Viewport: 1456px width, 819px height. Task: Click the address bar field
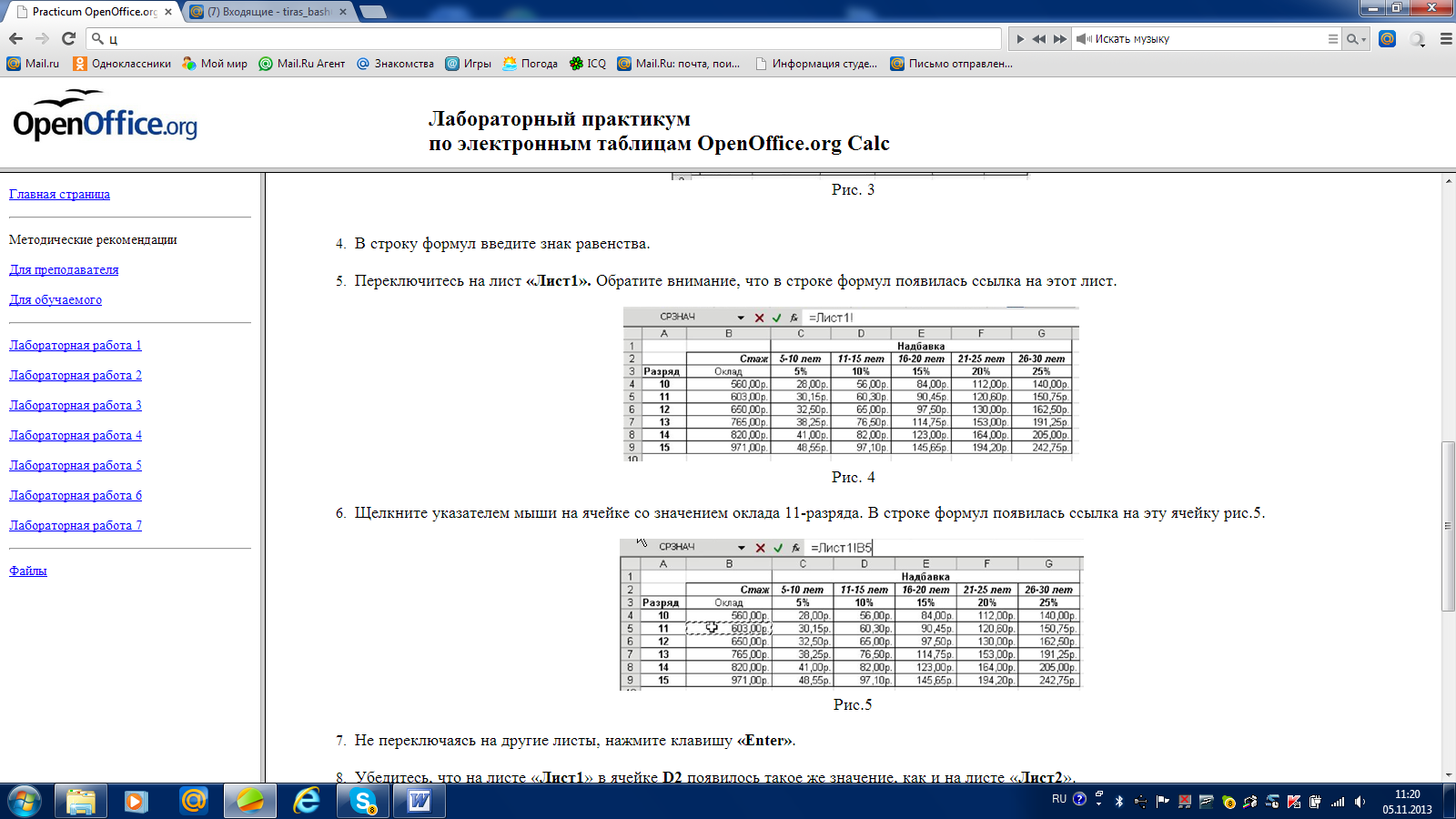[544, 38]
